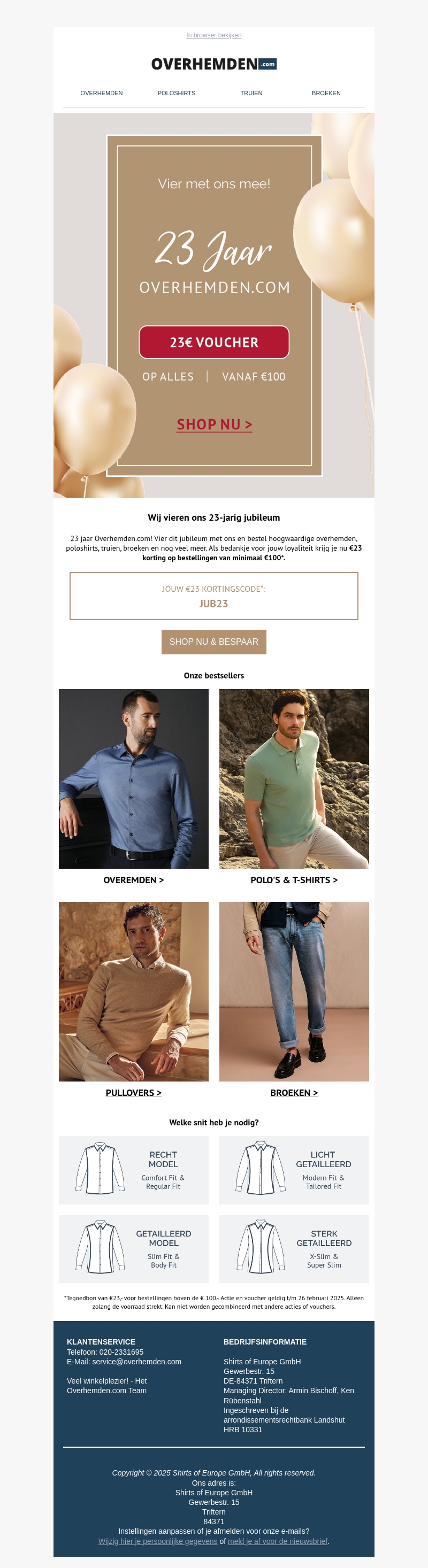Open the green polo shirt product image
Viewport: 428px width, 1568px height.
(294, 778)
